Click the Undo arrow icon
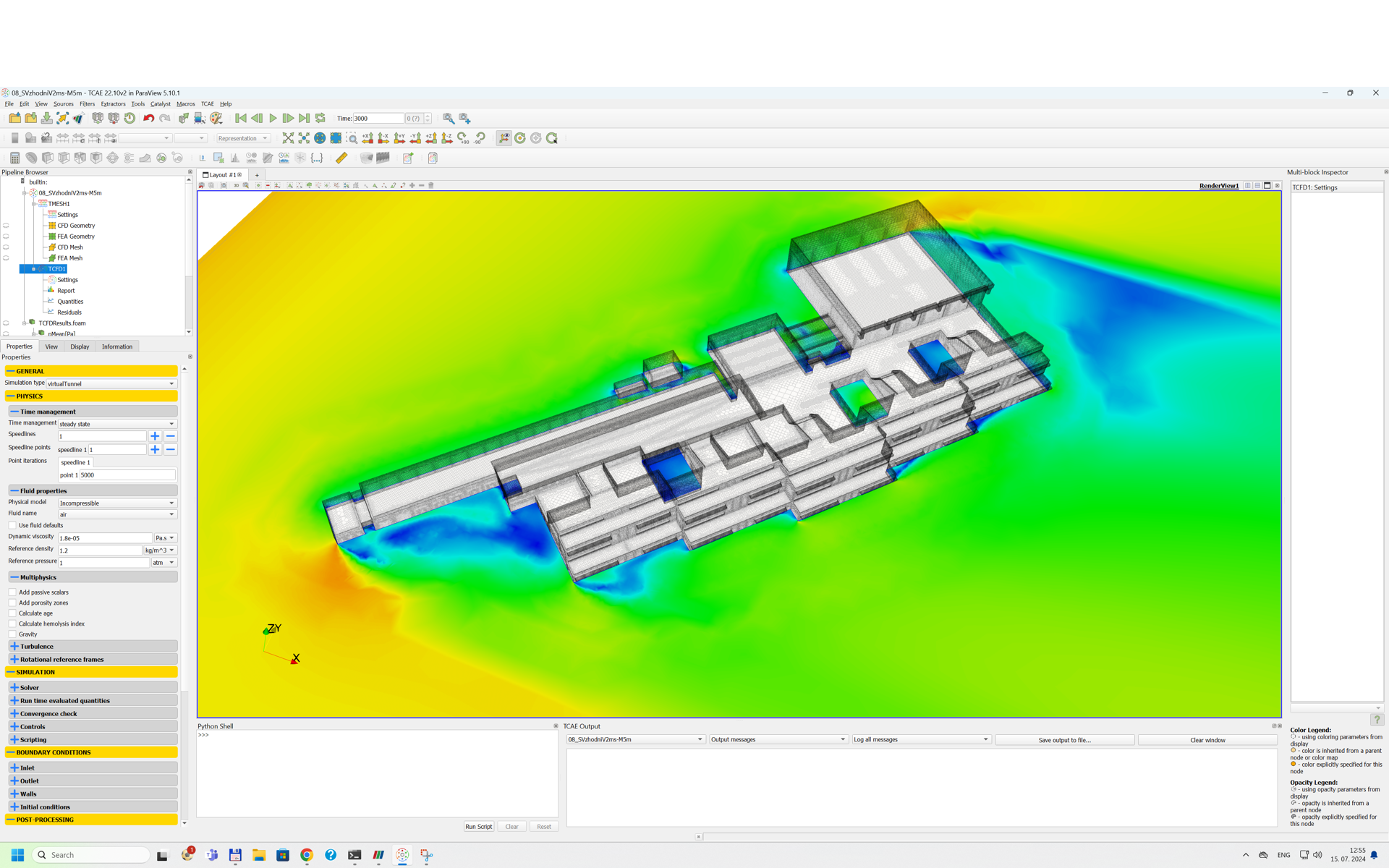The height and width of the screenshot is (868, 1389). [x=148, y=119]
